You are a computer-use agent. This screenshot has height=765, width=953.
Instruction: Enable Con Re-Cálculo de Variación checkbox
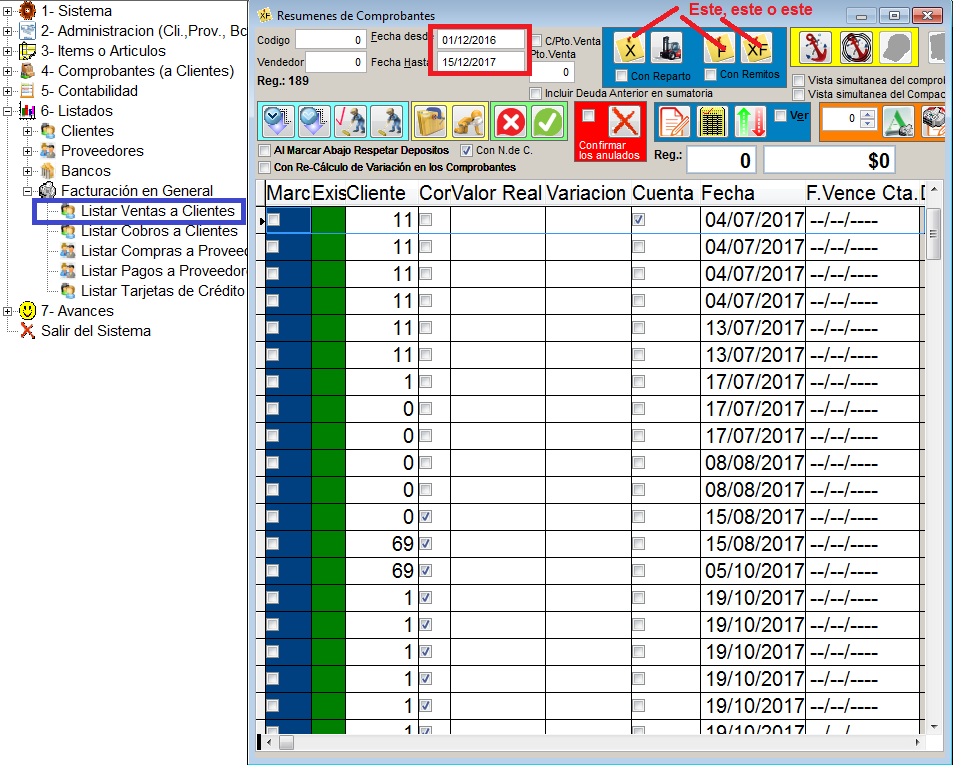(x=264, y=167)
